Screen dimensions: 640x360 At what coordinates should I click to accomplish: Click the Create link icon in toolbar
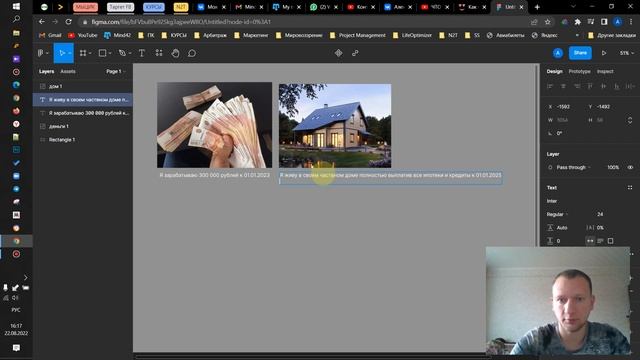click(355, 53)
